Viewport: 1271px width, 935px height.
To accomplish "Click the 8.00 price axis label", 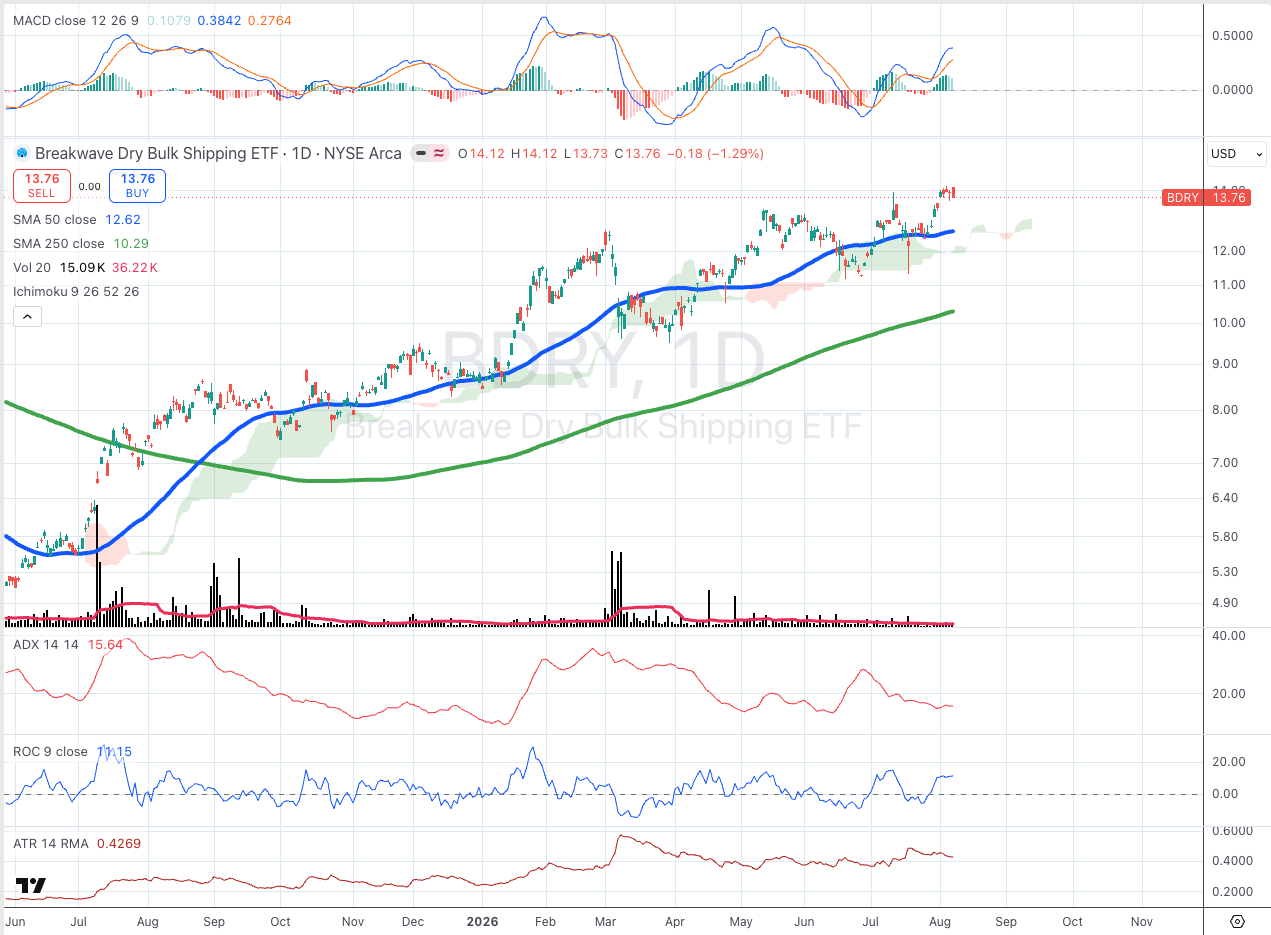I will point(1227,410).
